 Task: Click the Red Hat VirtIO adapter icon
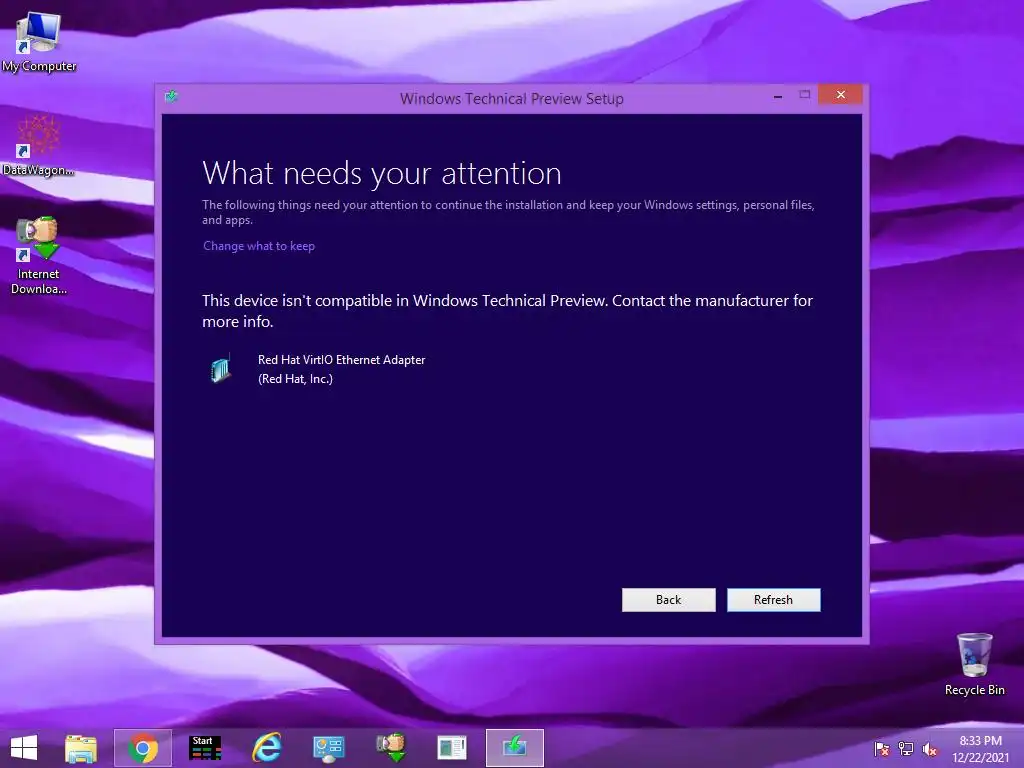[x=221, y=369]
